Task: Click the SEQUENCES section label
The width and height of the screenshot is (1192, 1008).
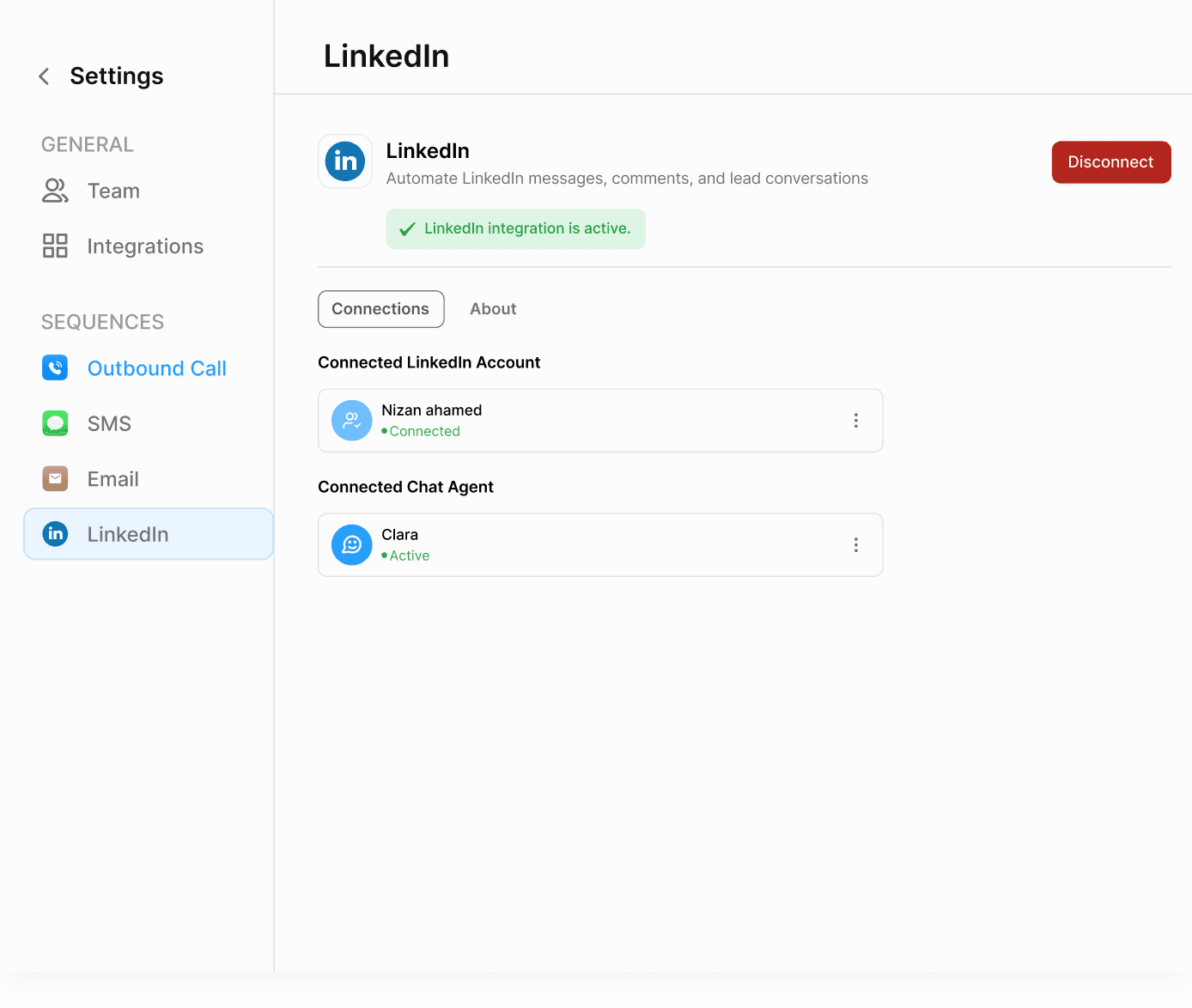Action: (102, 322)
